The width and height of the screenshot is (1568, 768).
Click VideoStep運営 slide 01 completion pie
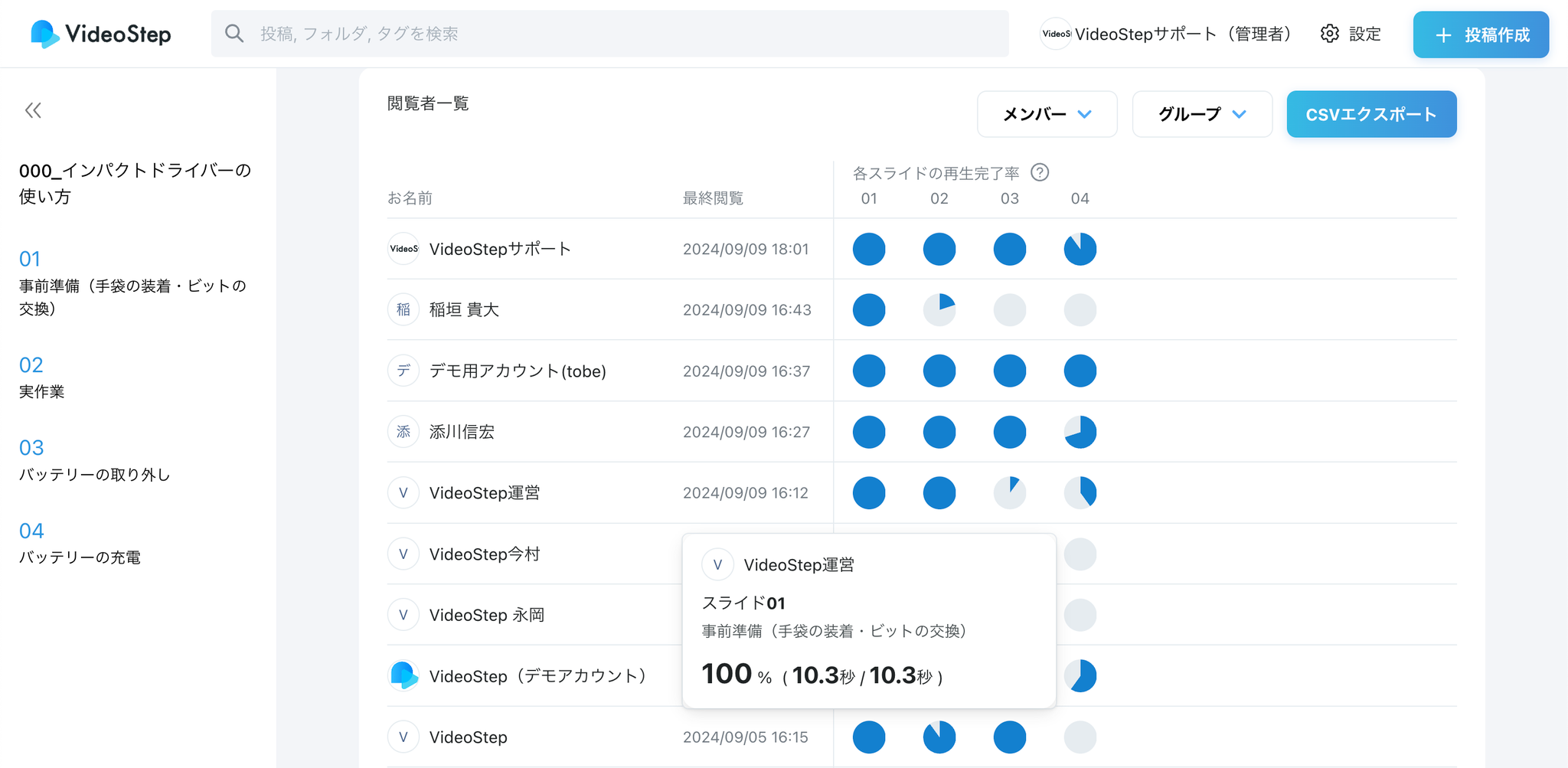point(869,492)
